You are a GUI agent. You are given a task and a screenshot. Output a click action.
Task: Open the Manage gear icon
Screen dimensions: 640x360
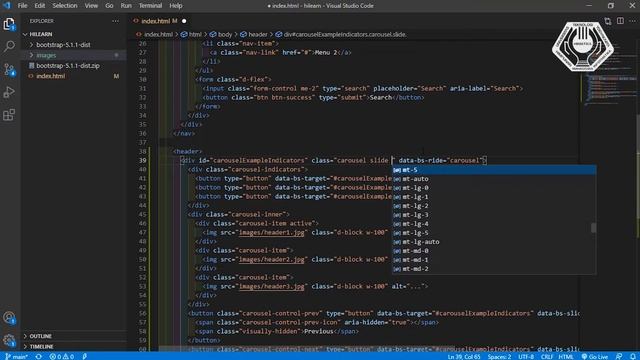tap(9, 340)
